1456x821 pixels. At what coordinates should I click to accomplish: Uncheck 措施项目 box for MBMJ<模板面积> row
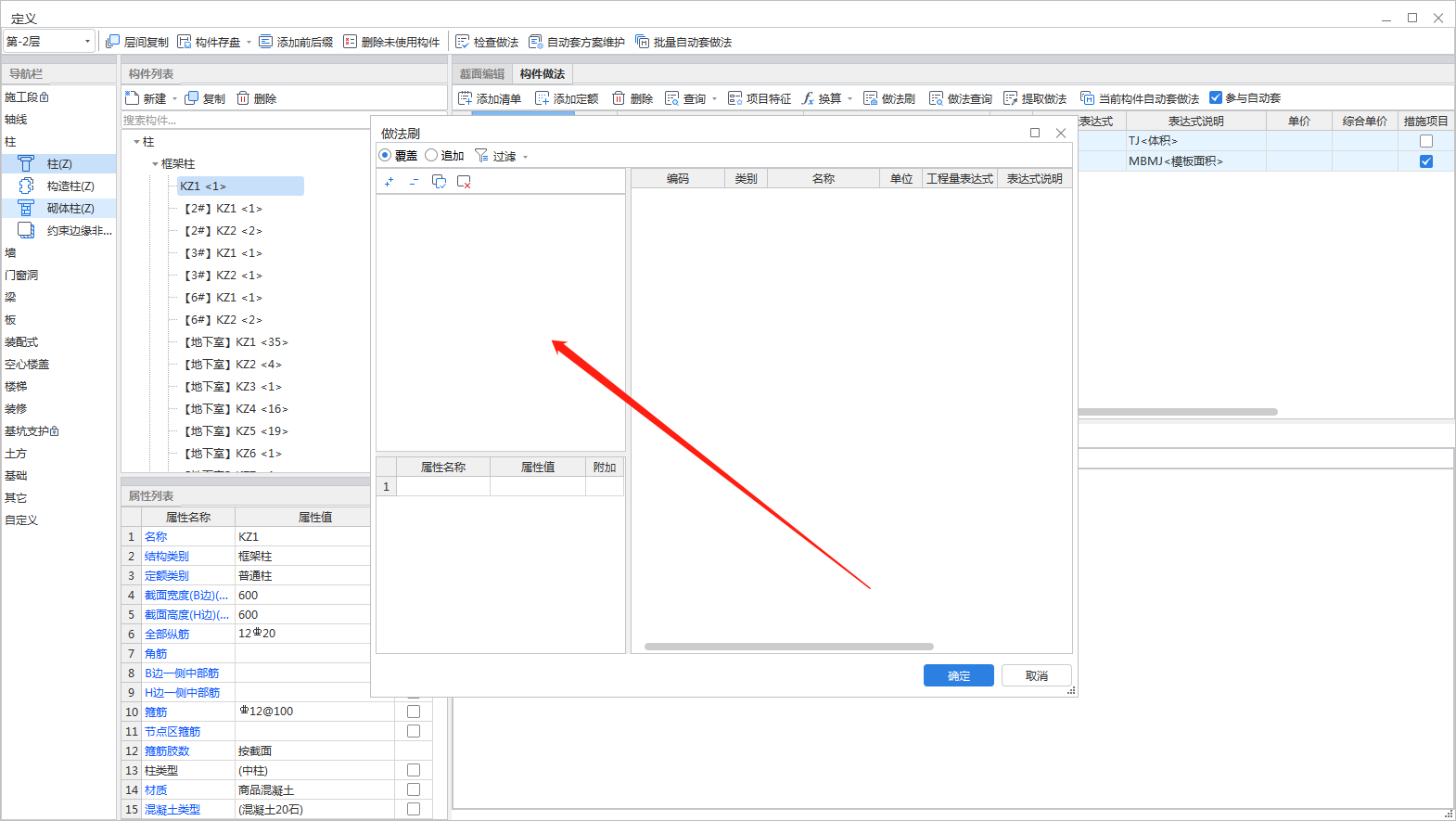pos(1426,161)
